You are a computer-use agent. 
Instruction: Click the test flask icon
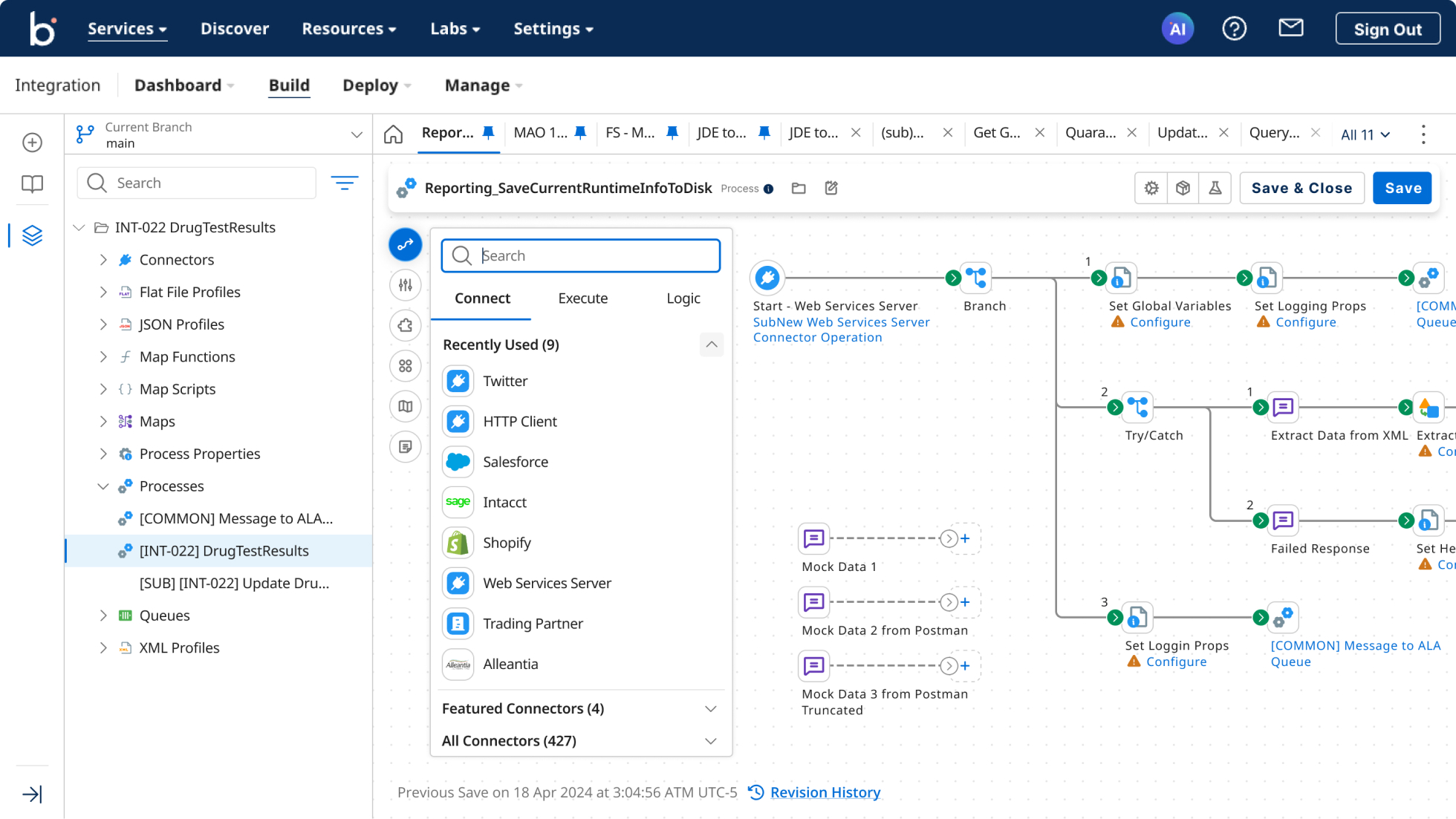click(x=1215, y=188)
